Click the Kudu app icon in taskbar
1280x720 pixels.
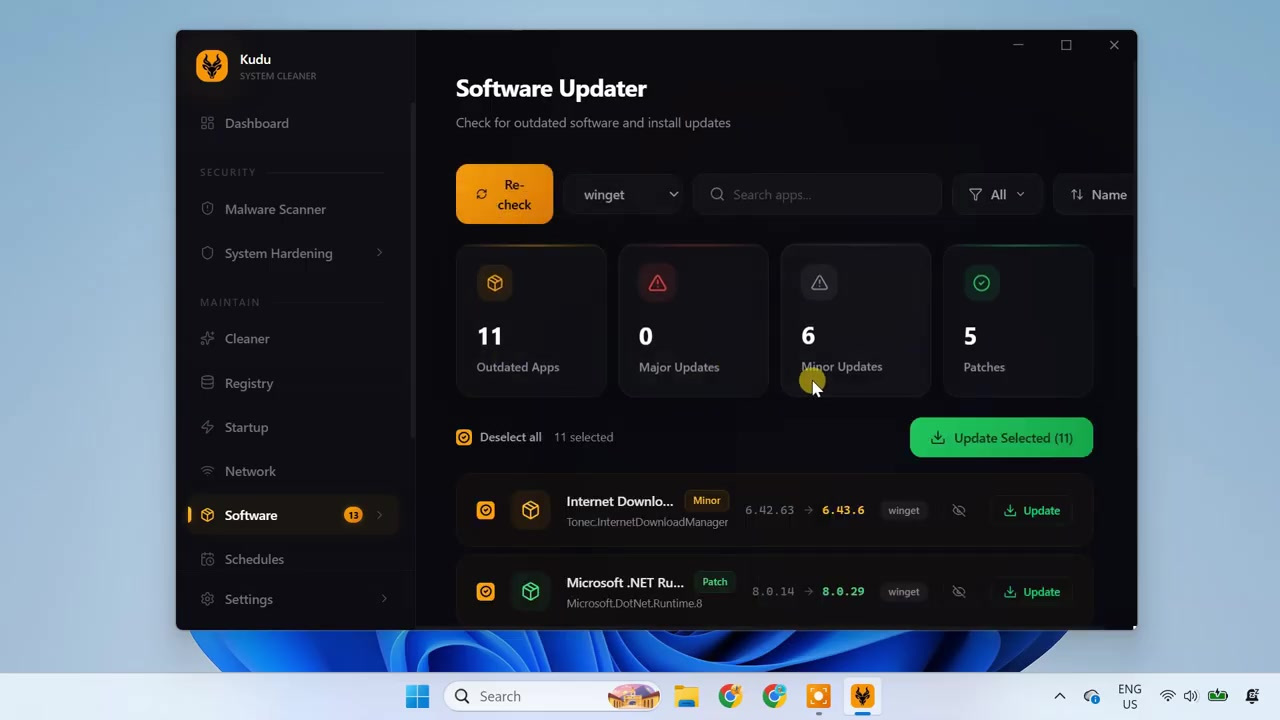pos(862,696)
